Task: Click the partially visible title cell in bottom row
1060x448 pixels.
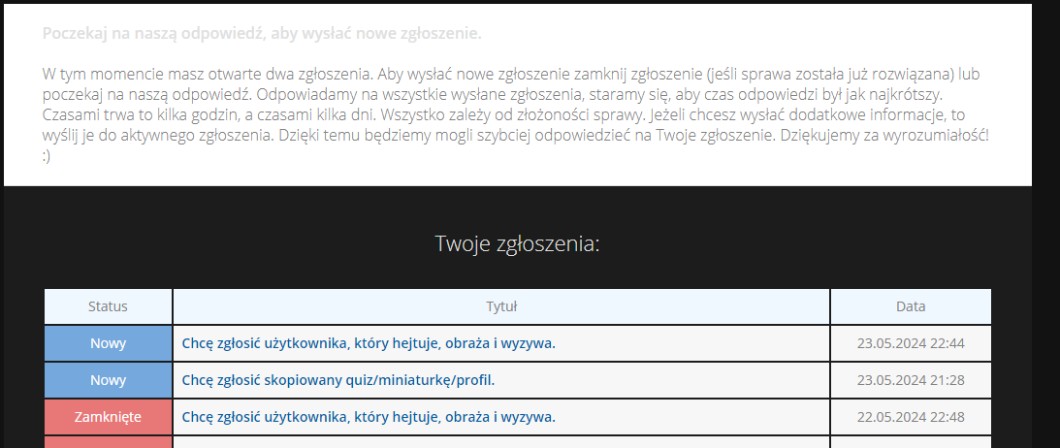Action: [x=501, y=443]
